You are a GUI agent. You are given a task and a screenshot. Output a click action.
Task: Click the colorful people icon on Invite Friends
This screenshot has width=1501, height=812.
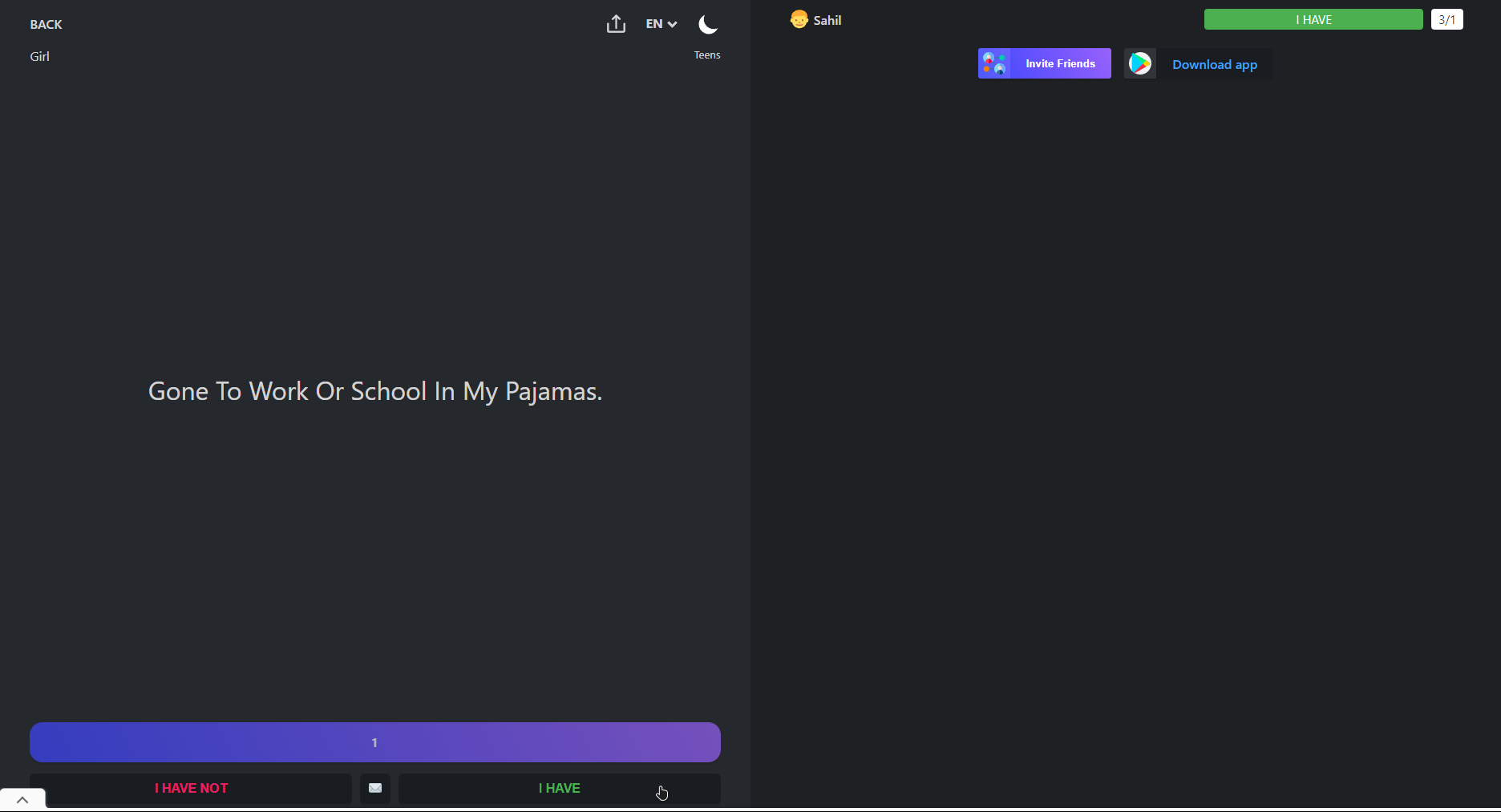point(995,63)
